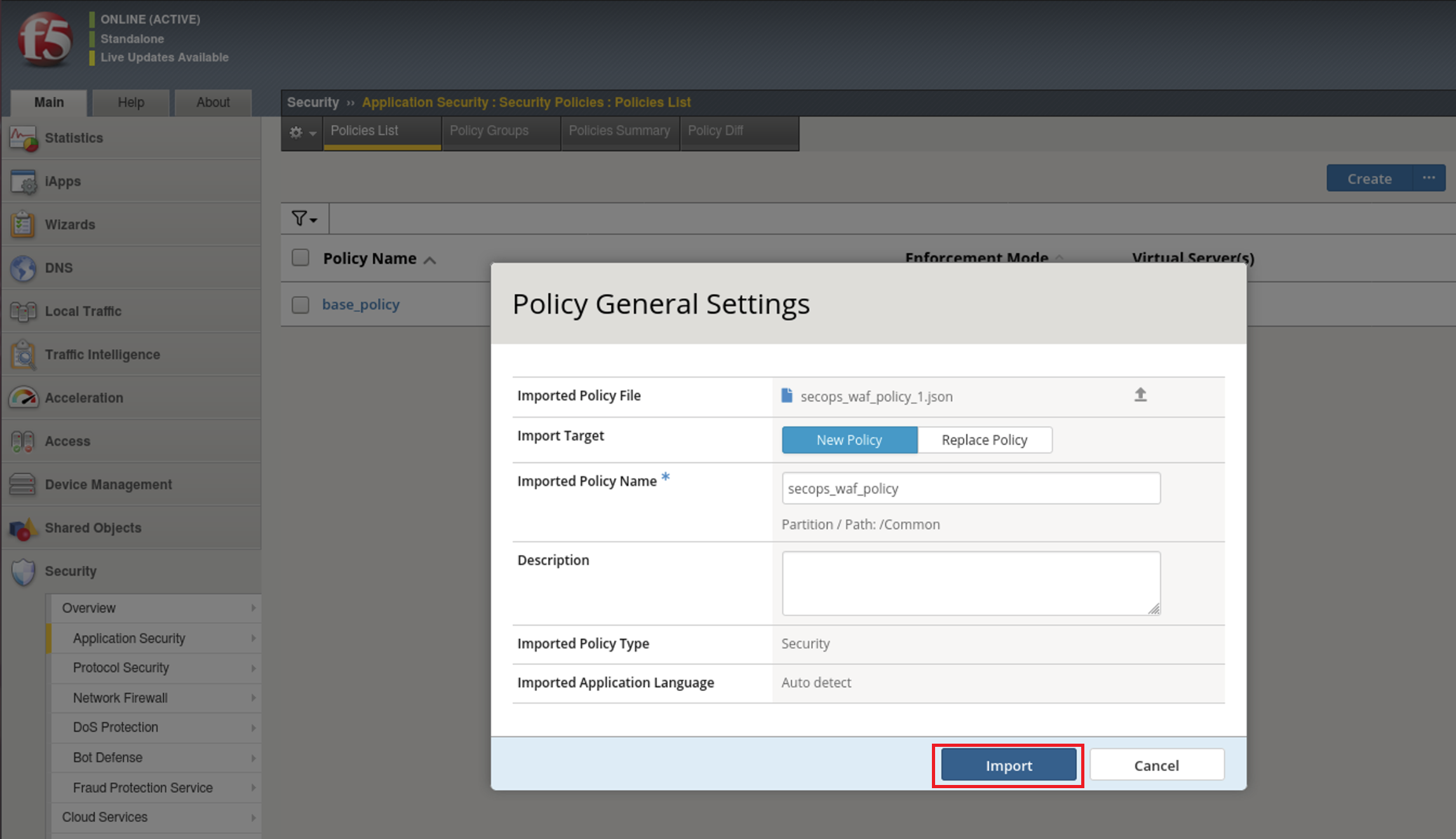Click the Description resize handle
The width and height of the screenshot is (1456, 839).
[x=1154, y=609]
